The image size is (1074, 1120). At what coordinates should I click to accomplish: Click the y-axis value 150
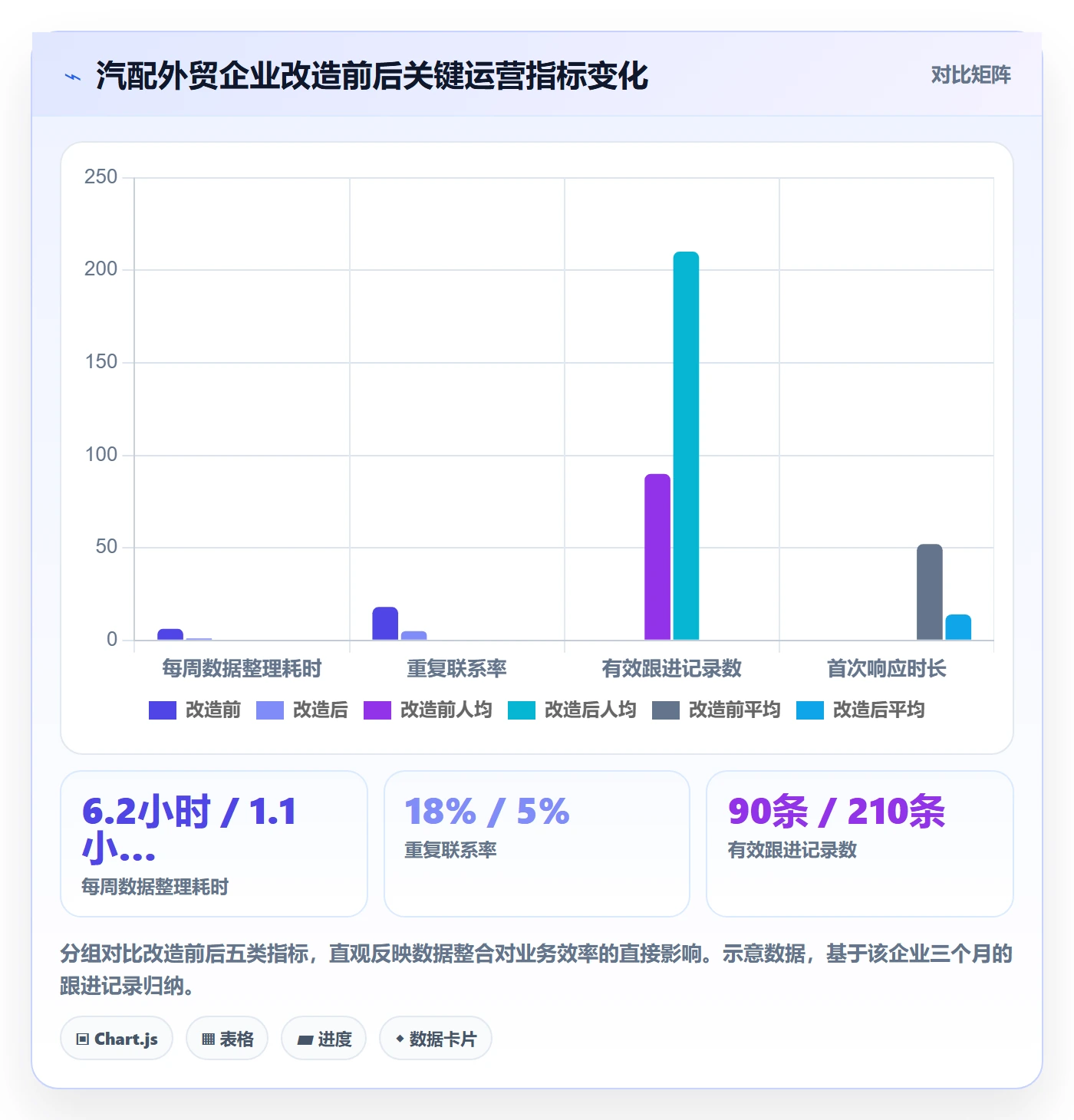[x=100, y=362]
